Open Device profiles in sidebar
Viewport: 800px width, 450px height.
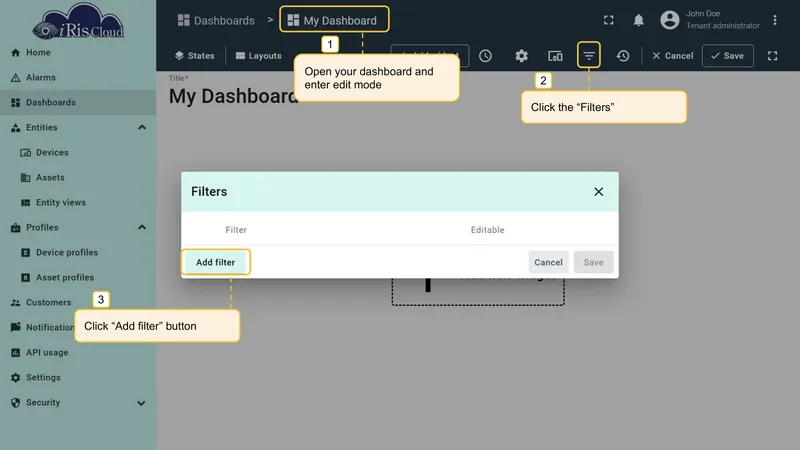click(x=78, y=253)
